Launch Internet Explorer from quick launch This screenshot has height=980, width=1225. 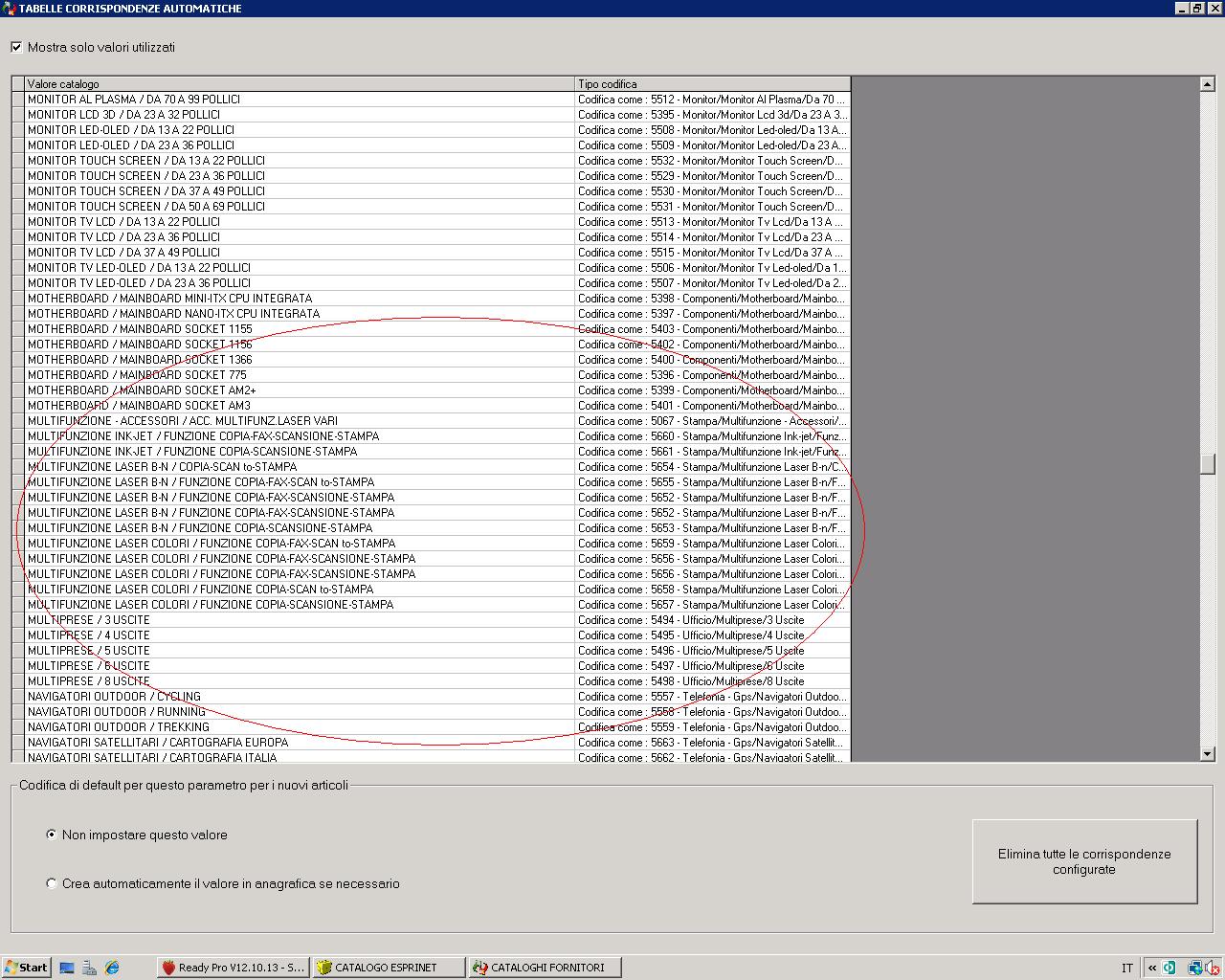112,968
